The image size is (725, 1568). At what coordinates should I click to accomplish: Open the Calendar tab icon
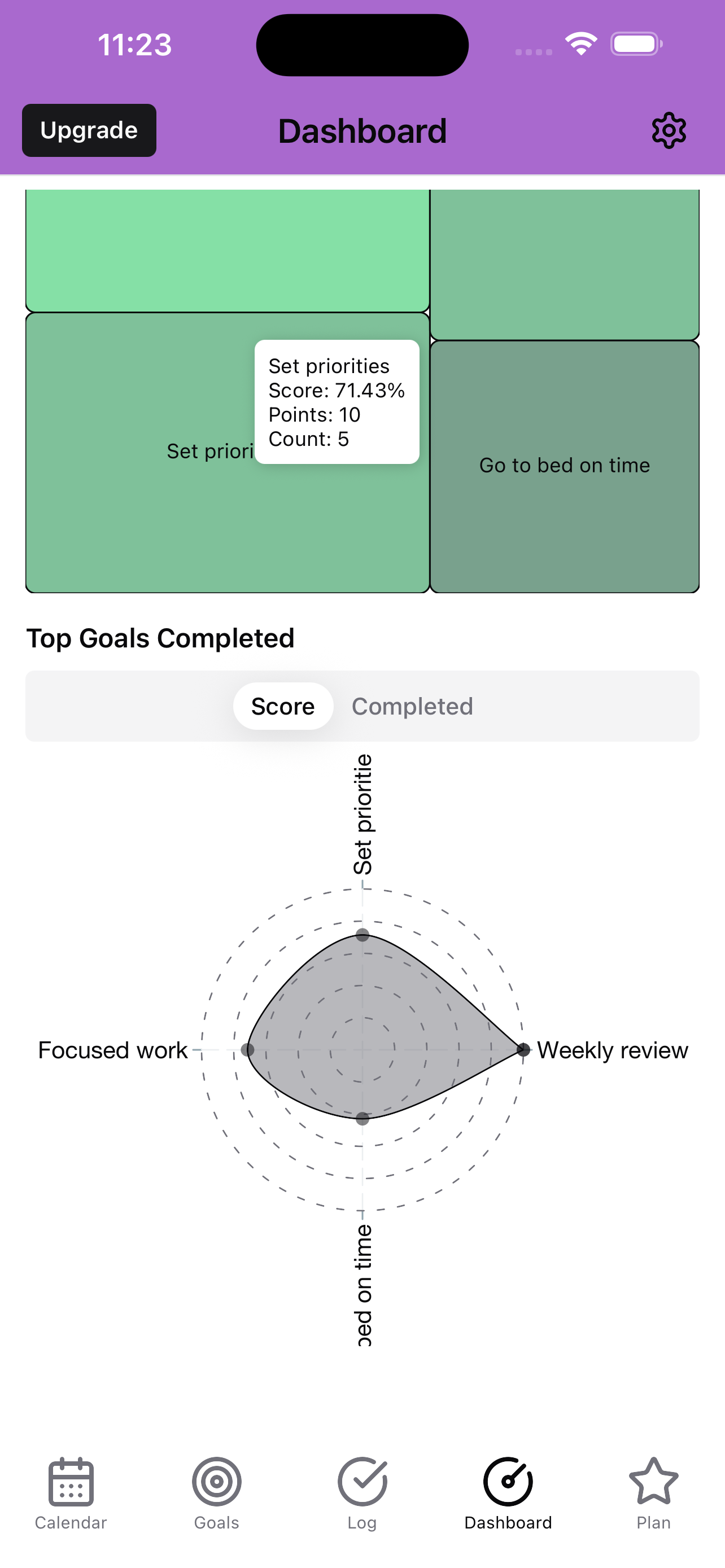pyautogui.click(x=71, y=1482)
